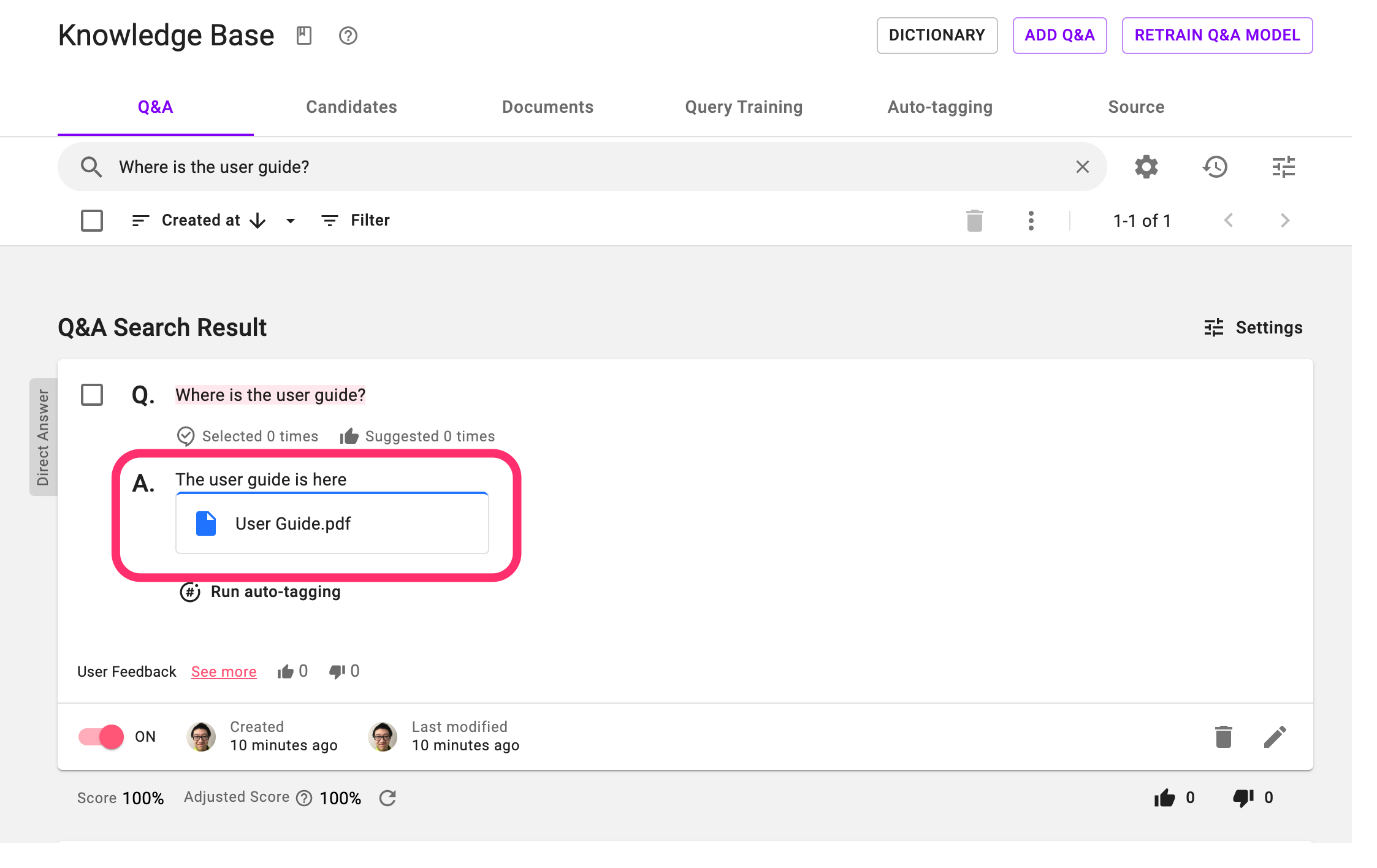Open the Filter options
Image resolution: width=1377 pixels, height=868 pixels.
(x=356, y=221)
